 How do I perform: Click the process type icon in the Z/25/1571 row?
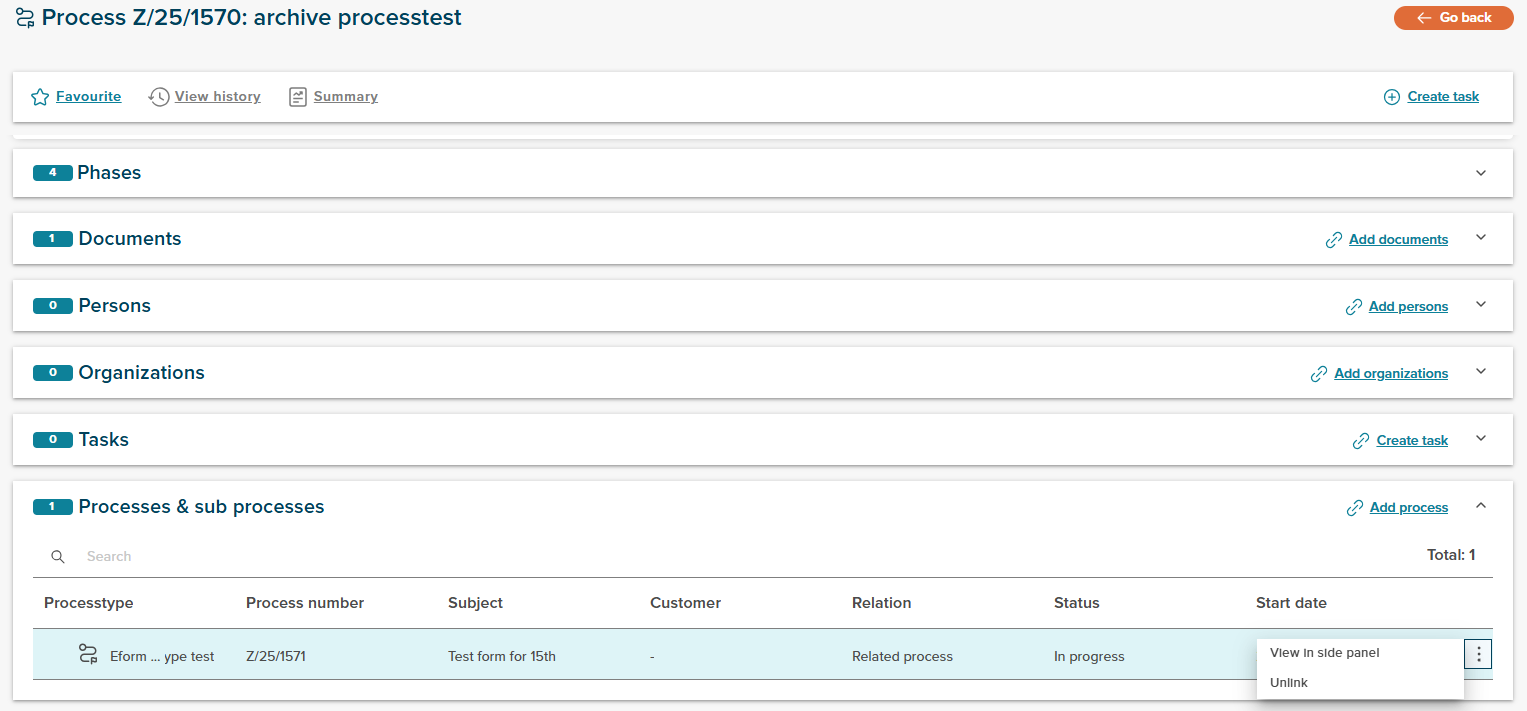(x=88, y=655)
